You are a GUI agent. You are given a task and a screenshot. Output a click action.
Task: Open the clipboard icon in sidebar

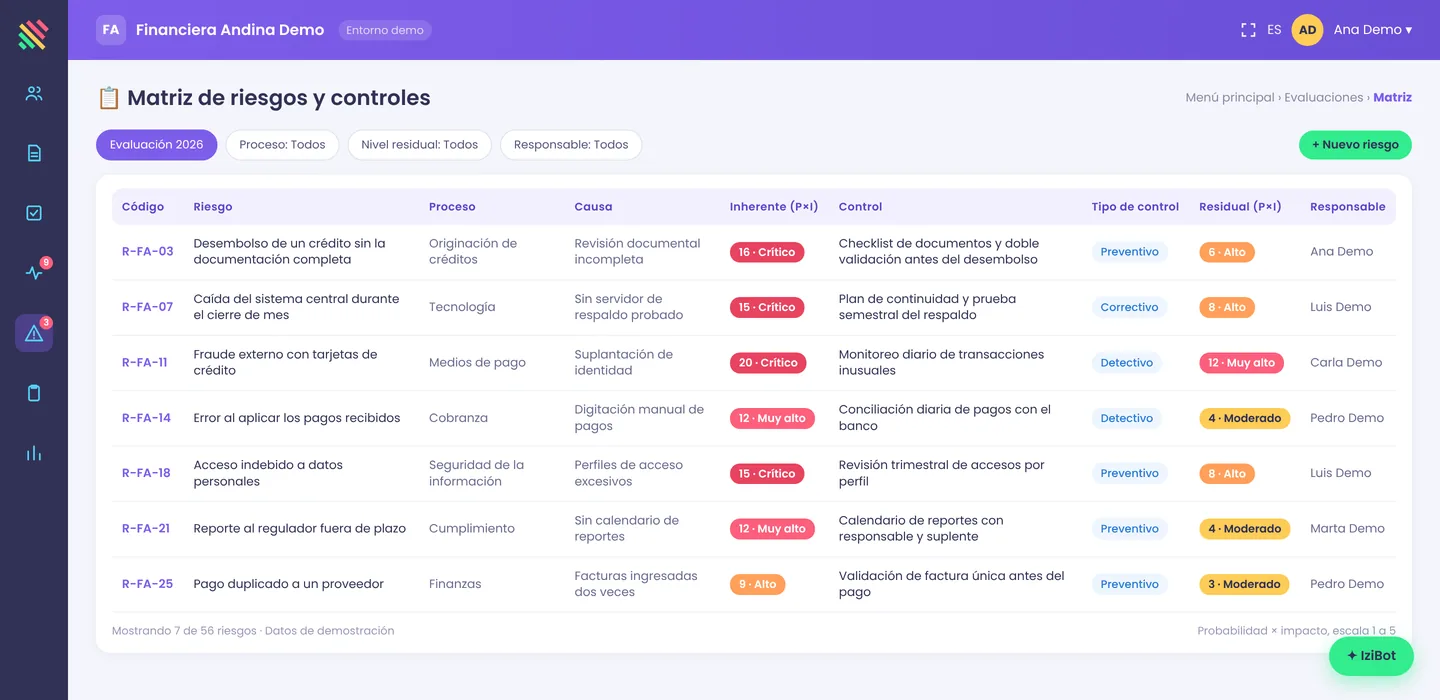click(x=34, y=393)
